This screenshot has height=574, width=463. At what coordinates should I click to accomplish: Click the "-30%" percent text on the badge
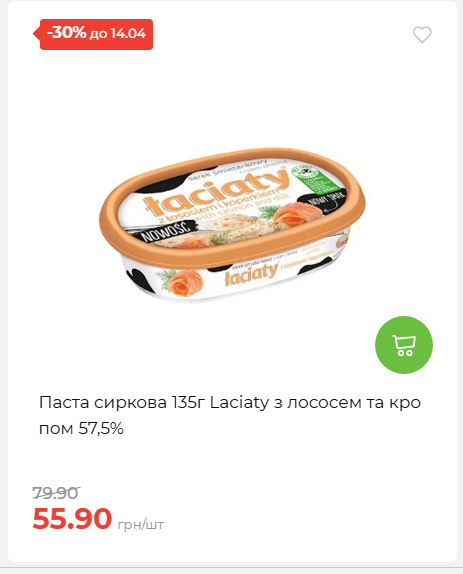click(67, 33)
